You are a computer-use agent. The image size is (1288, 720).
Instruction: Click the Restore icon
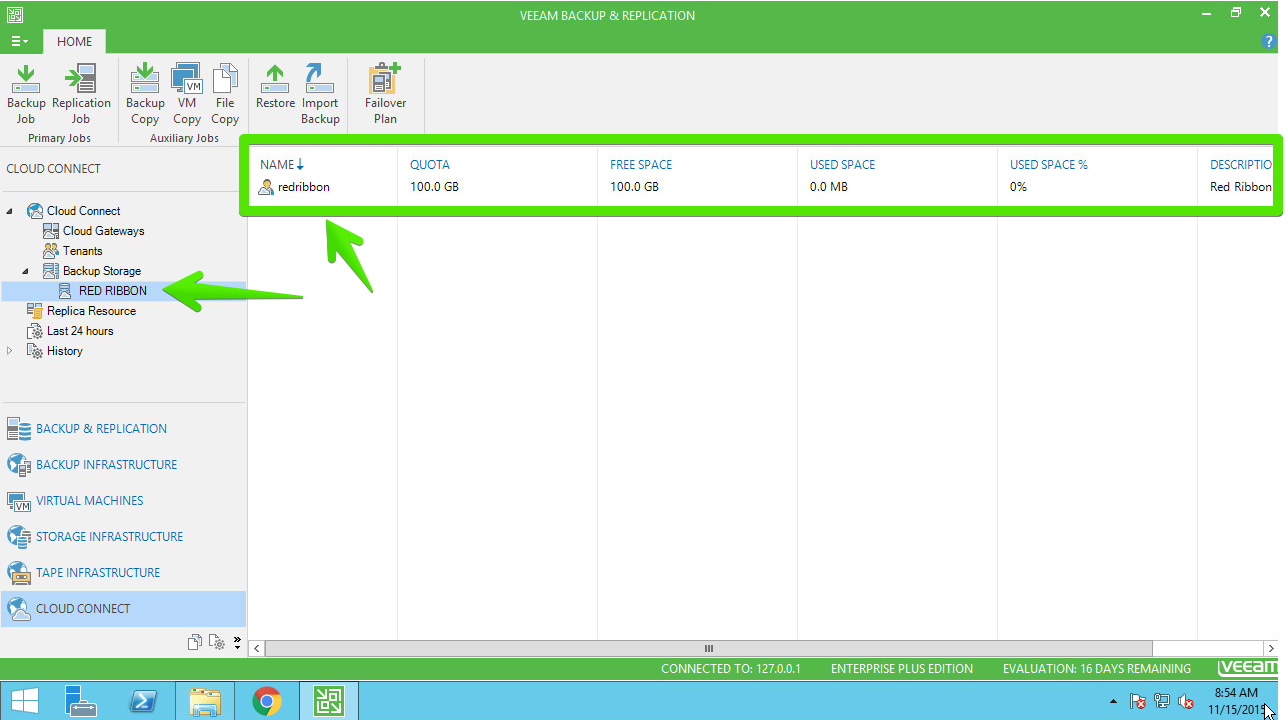point(275,87)
